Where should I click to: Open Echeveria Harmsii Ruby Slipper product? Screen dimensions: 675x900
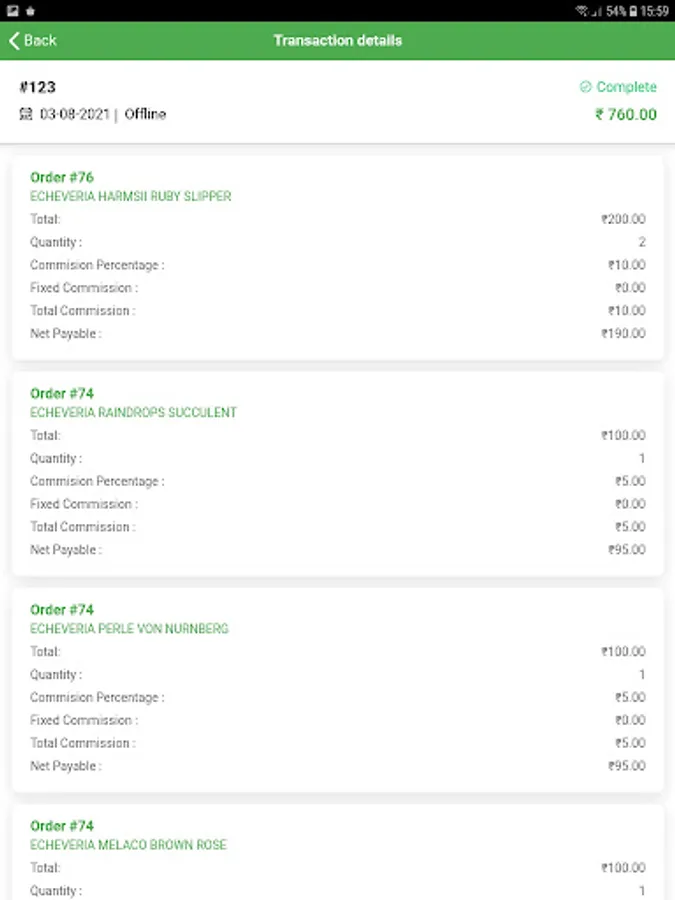pos(131,197)
